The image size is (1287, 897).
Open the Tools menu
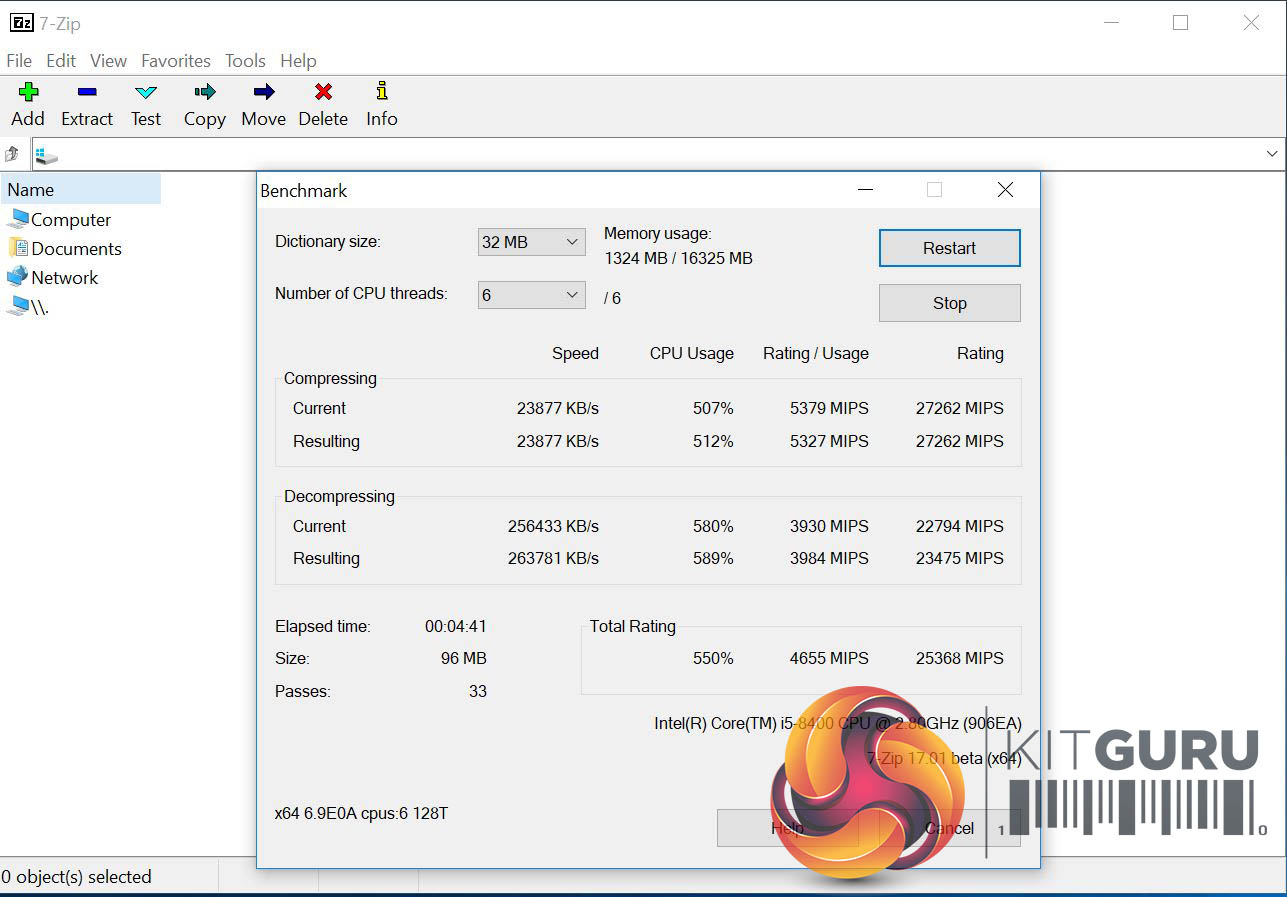245,61
